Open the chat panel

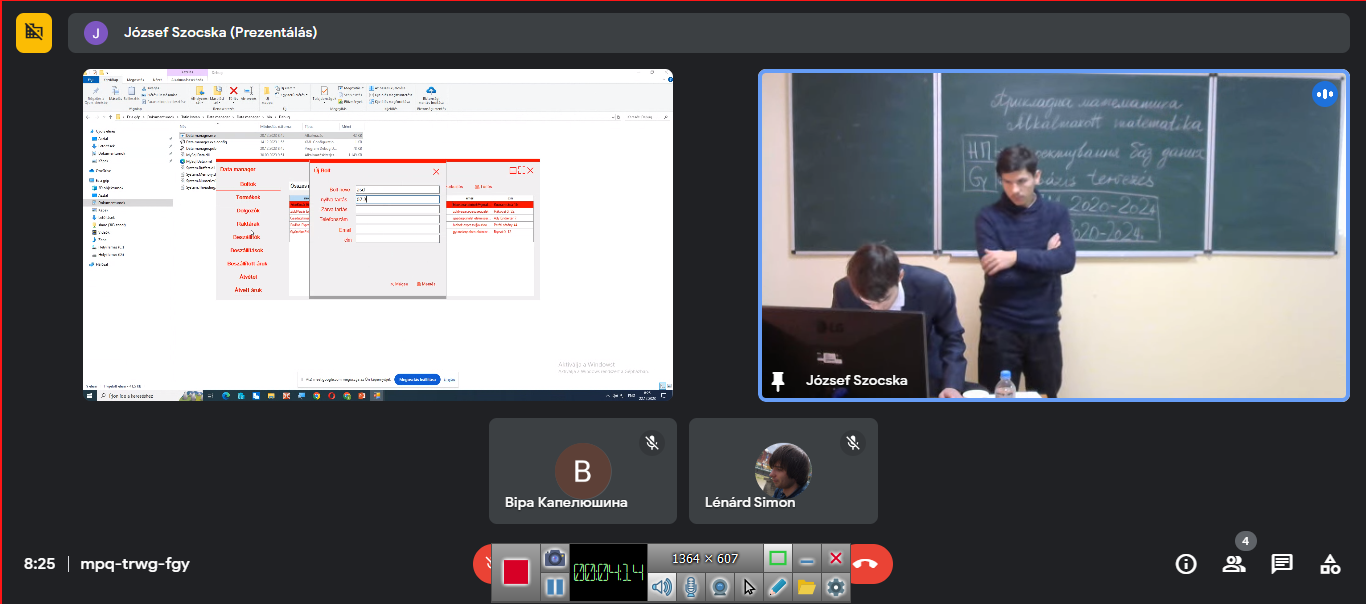(1282, 564)
